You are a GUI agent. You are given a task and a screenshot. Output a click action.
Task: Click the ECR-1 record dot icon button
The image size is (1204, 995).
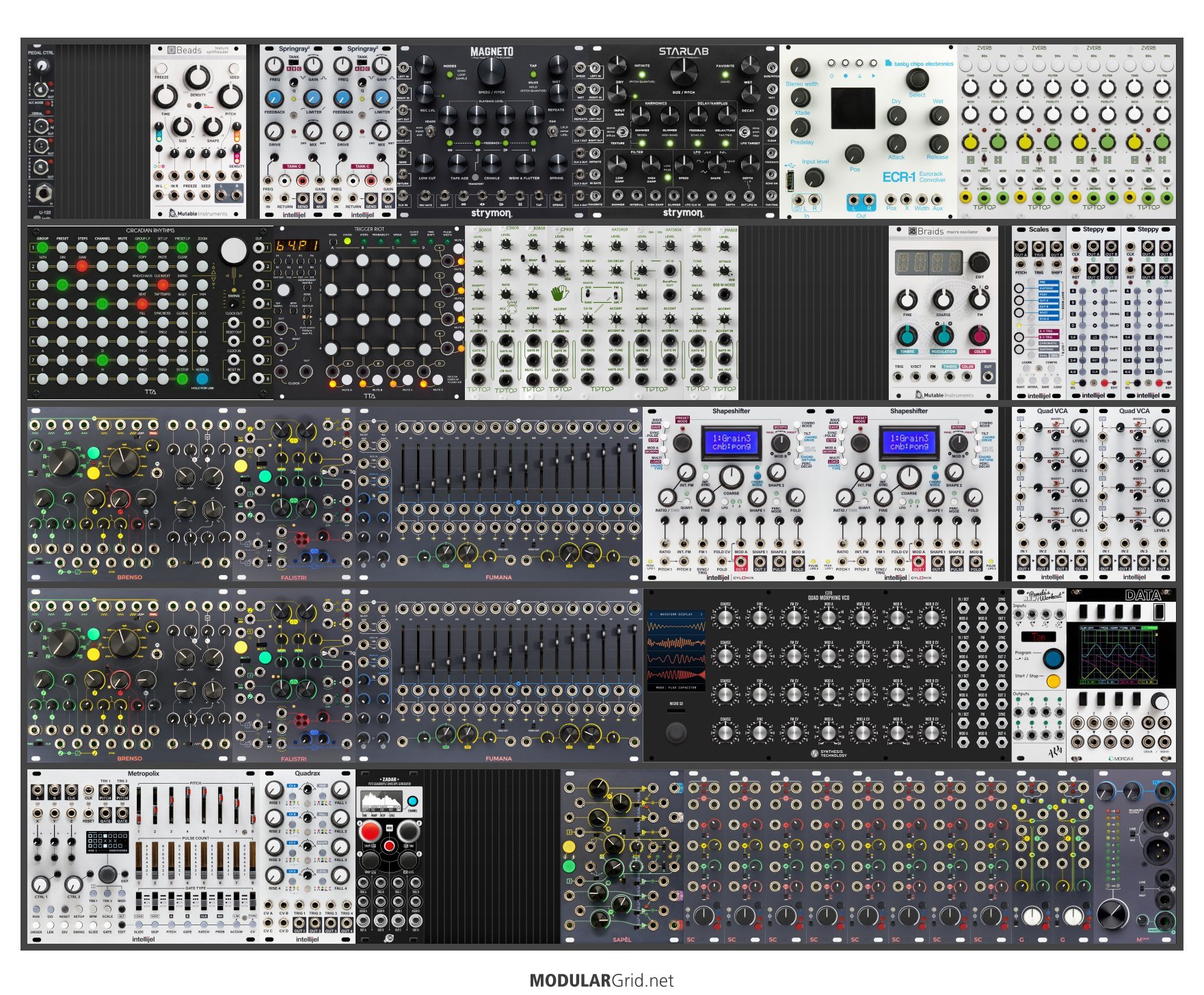(x=845, y=63)
